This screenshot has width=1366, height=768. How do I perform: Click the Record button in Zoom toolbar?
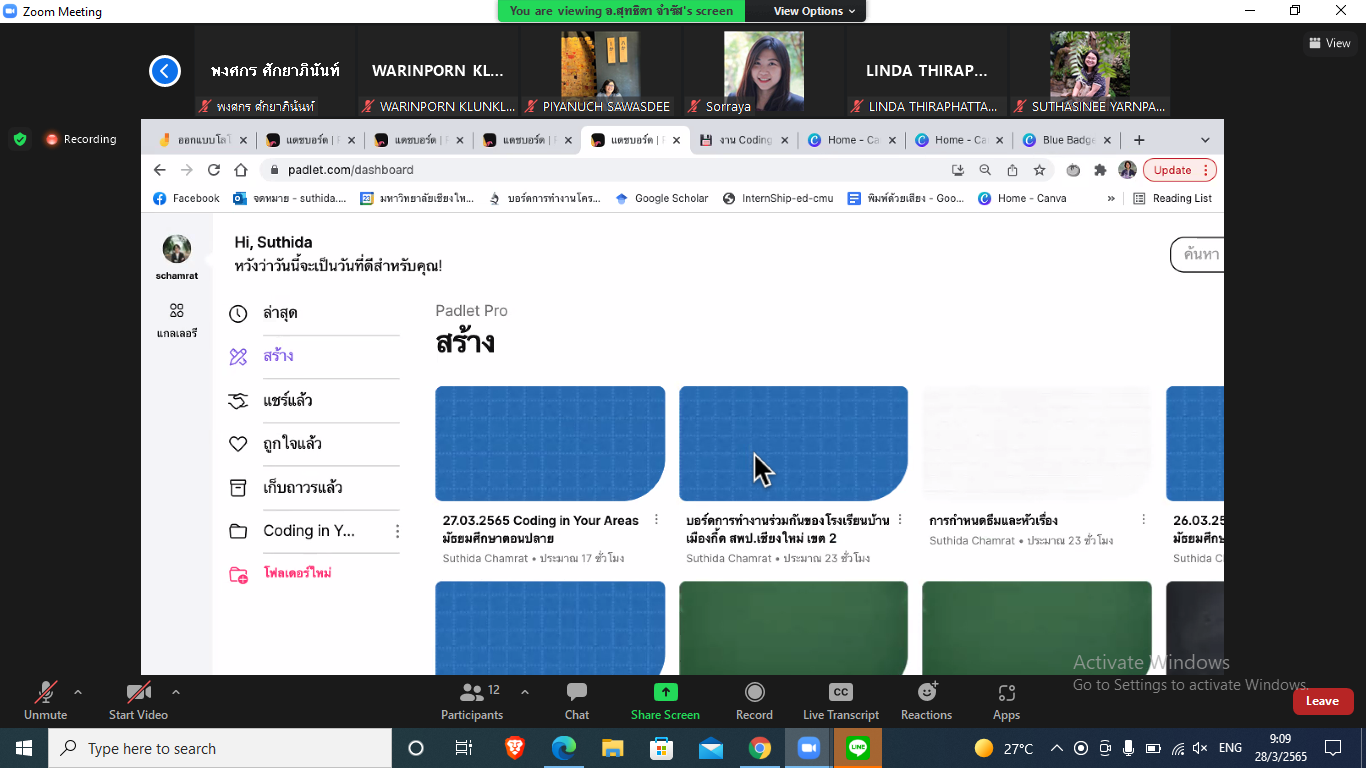[x=754, y=699]
